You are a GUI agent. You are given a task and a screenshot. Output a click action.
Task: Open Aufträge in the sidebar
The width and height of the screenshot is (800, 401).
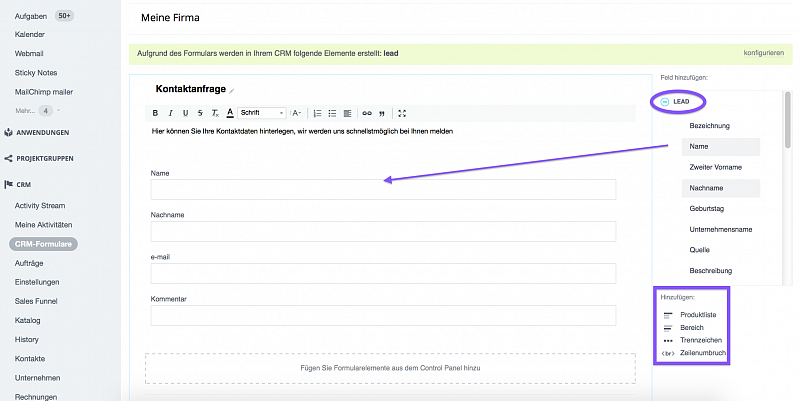tap(29, 263)
